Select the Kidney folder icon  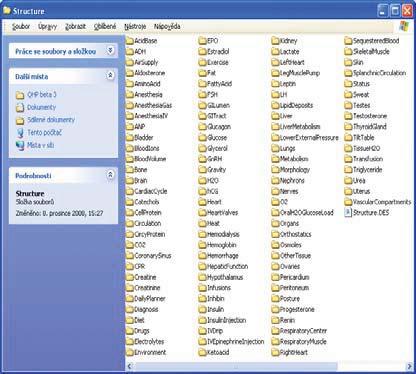[275, 41]
